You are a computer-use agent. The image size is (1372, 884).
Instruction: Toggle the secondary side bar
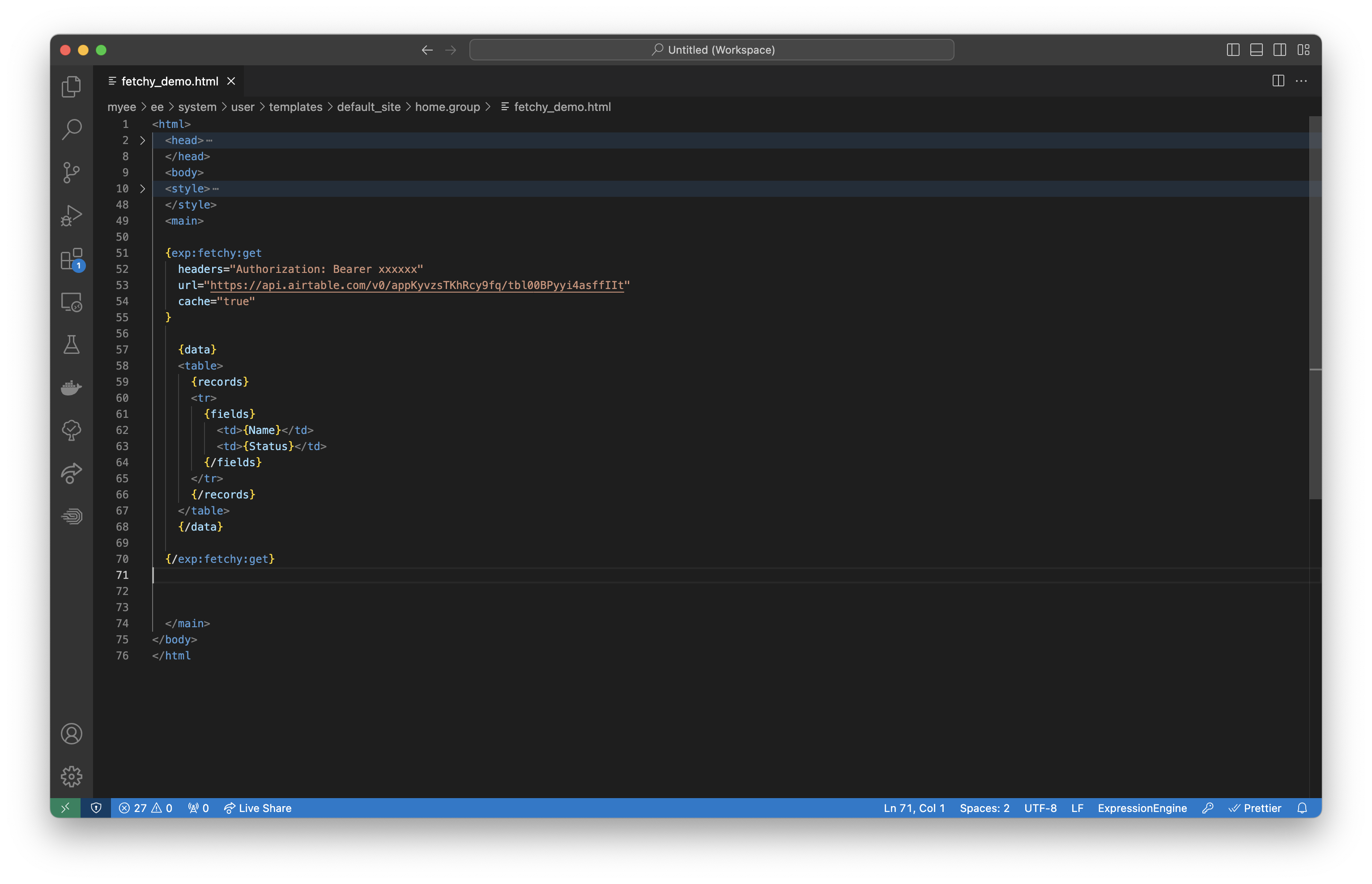click(1280, 50)
